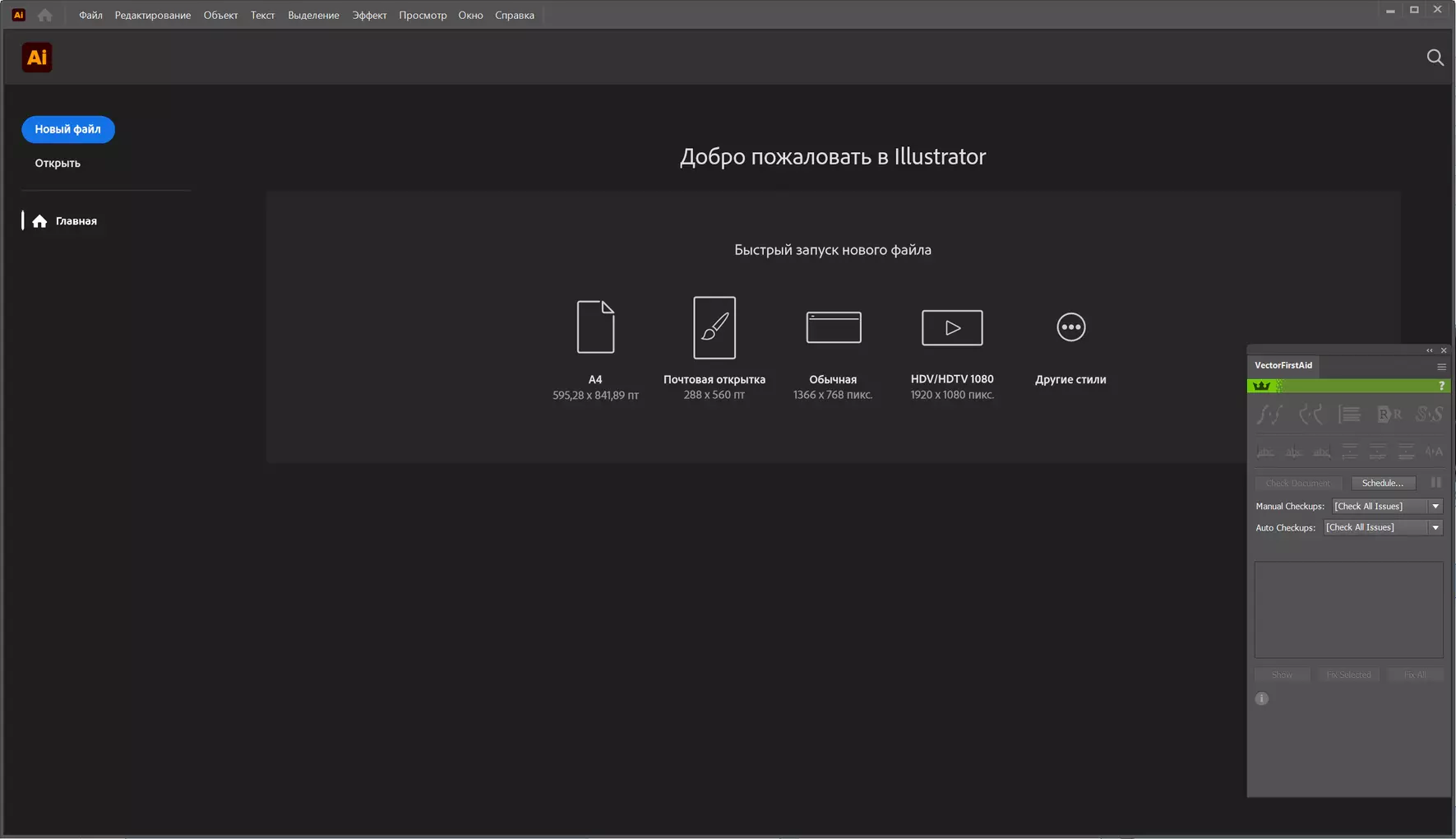Open the Редактирование menu
This screenshot has height=839, width=1456.
click(153, 15)
